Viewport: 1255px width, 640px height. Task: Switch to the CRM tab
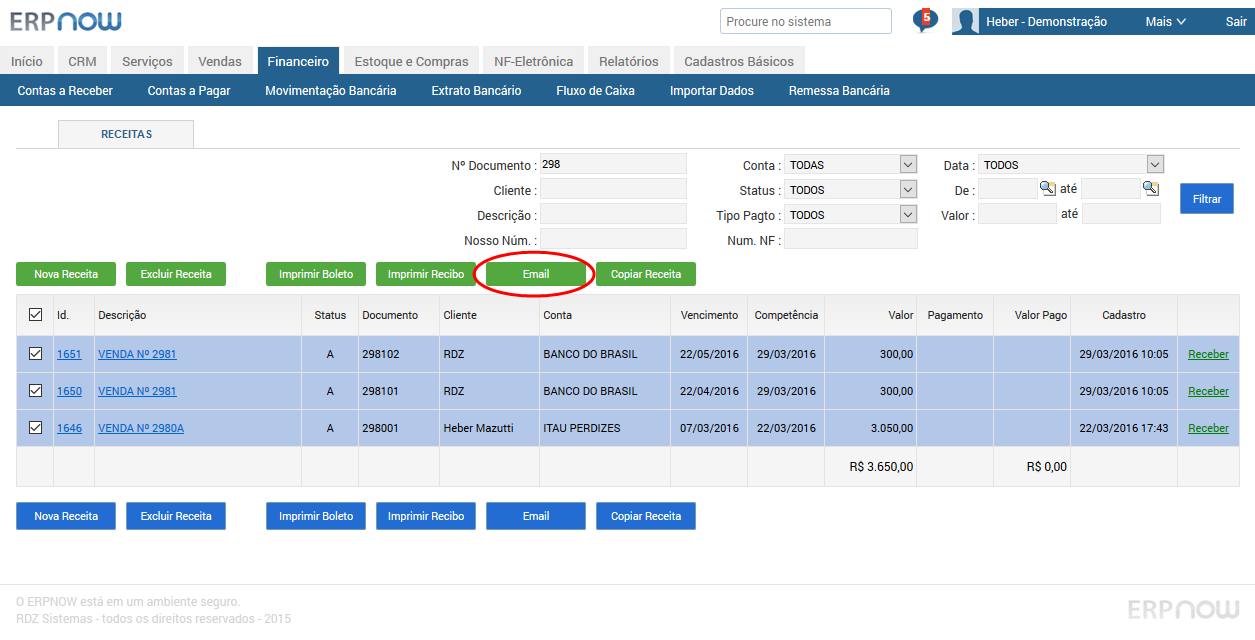coord(83,61)
